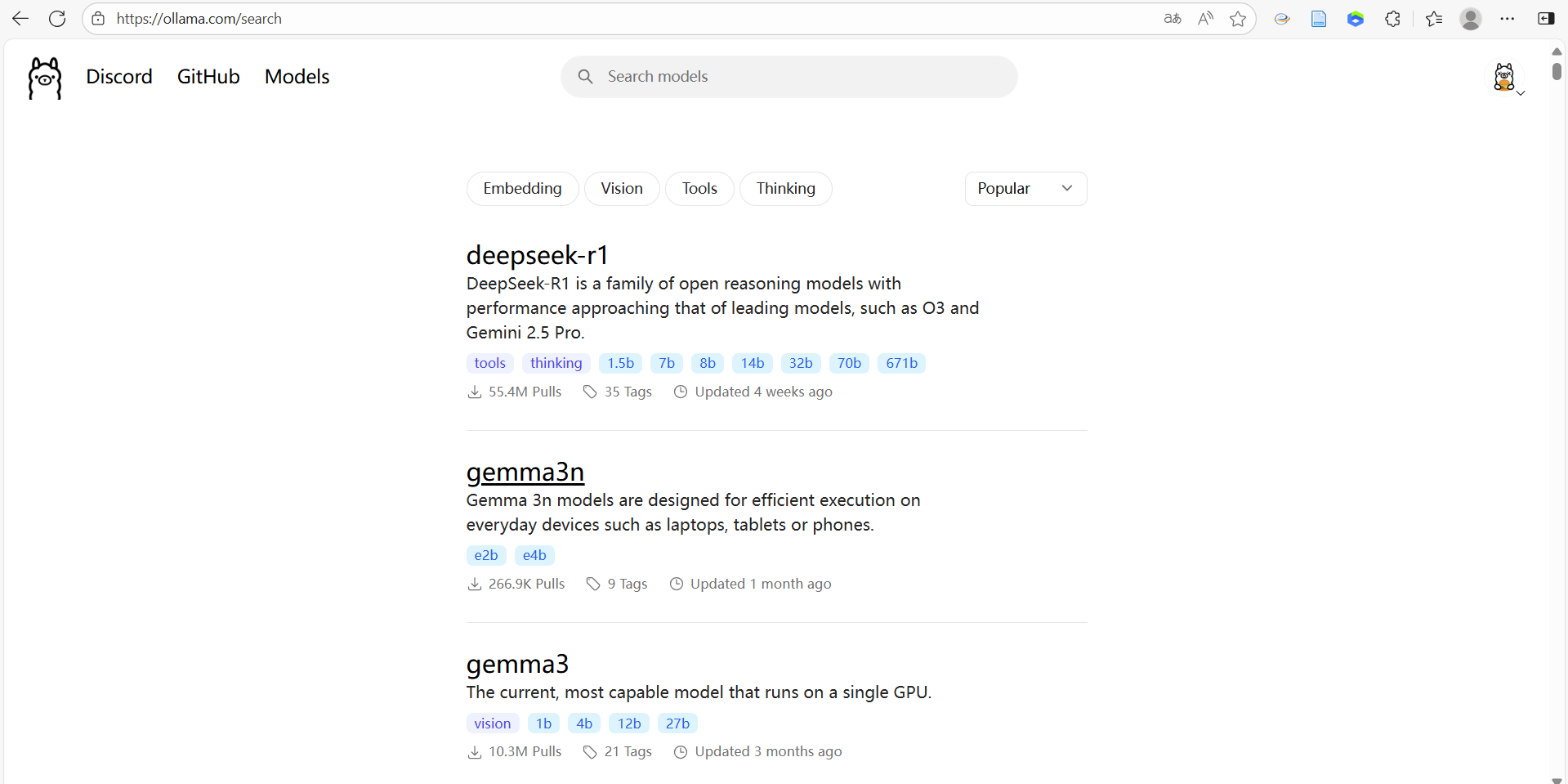Filter by Thinking models
This screenshot has height=784, width=1568.
click(x=786, y=189)
